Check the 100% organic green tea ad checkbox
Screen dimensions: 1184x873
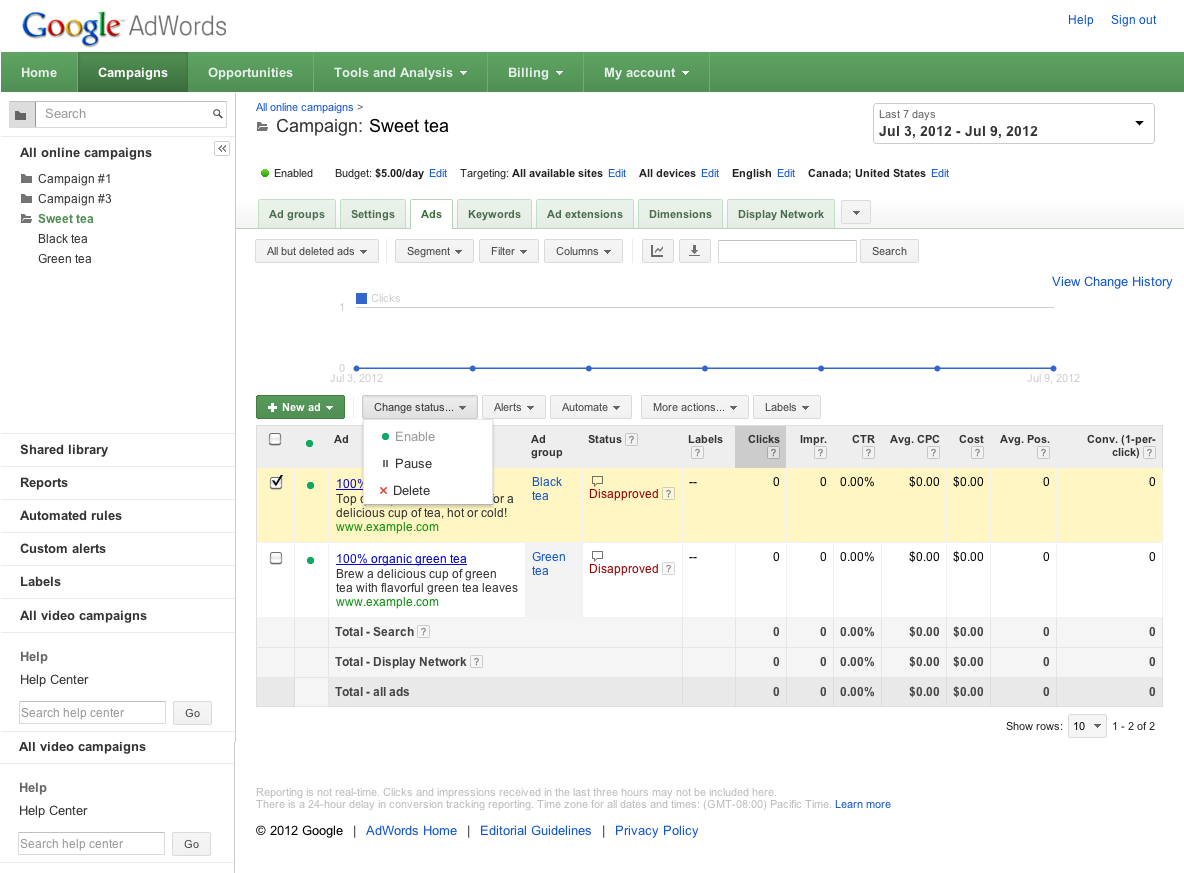276,559
